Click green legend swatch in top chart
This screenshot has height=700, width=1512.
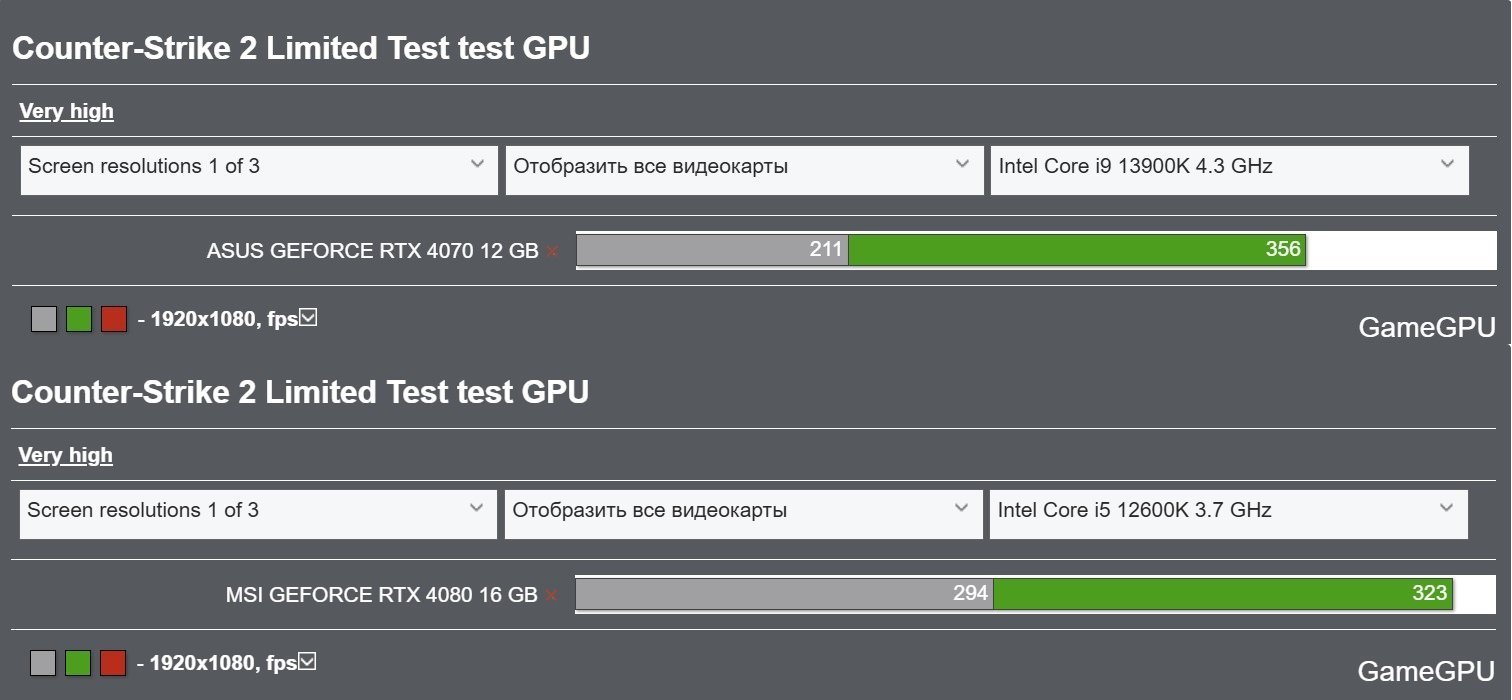pos(79,319)
